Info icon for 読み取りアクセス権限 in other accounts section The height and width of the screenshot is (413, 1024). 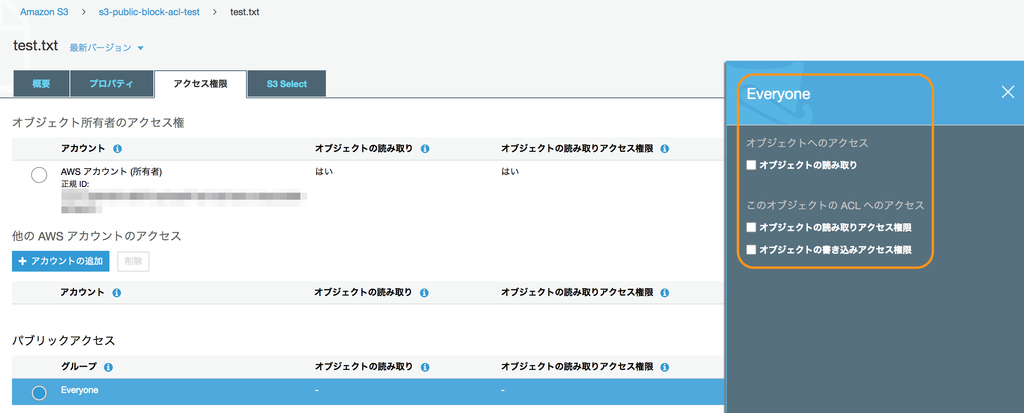[665, 293]
